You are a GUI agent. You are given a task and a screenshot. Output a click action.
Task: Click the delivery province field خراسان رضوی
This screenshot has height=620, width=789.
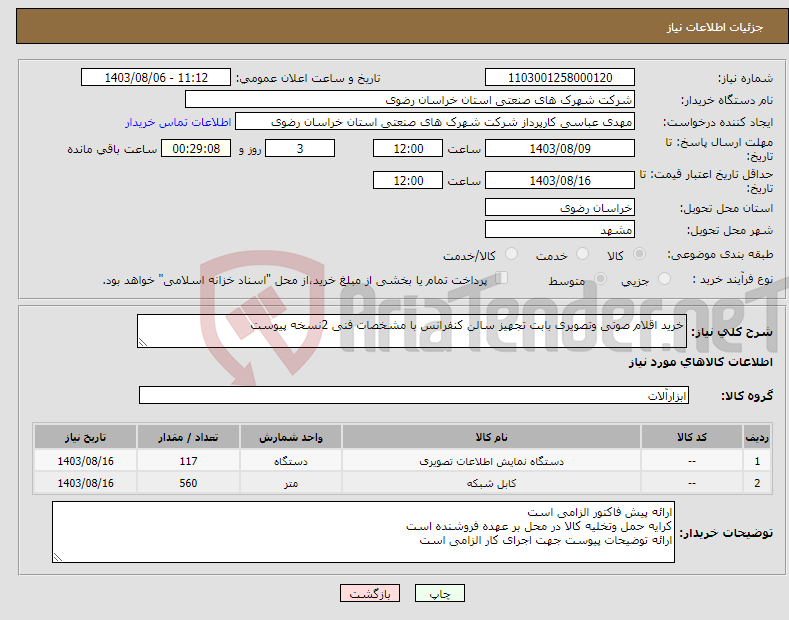560,207
